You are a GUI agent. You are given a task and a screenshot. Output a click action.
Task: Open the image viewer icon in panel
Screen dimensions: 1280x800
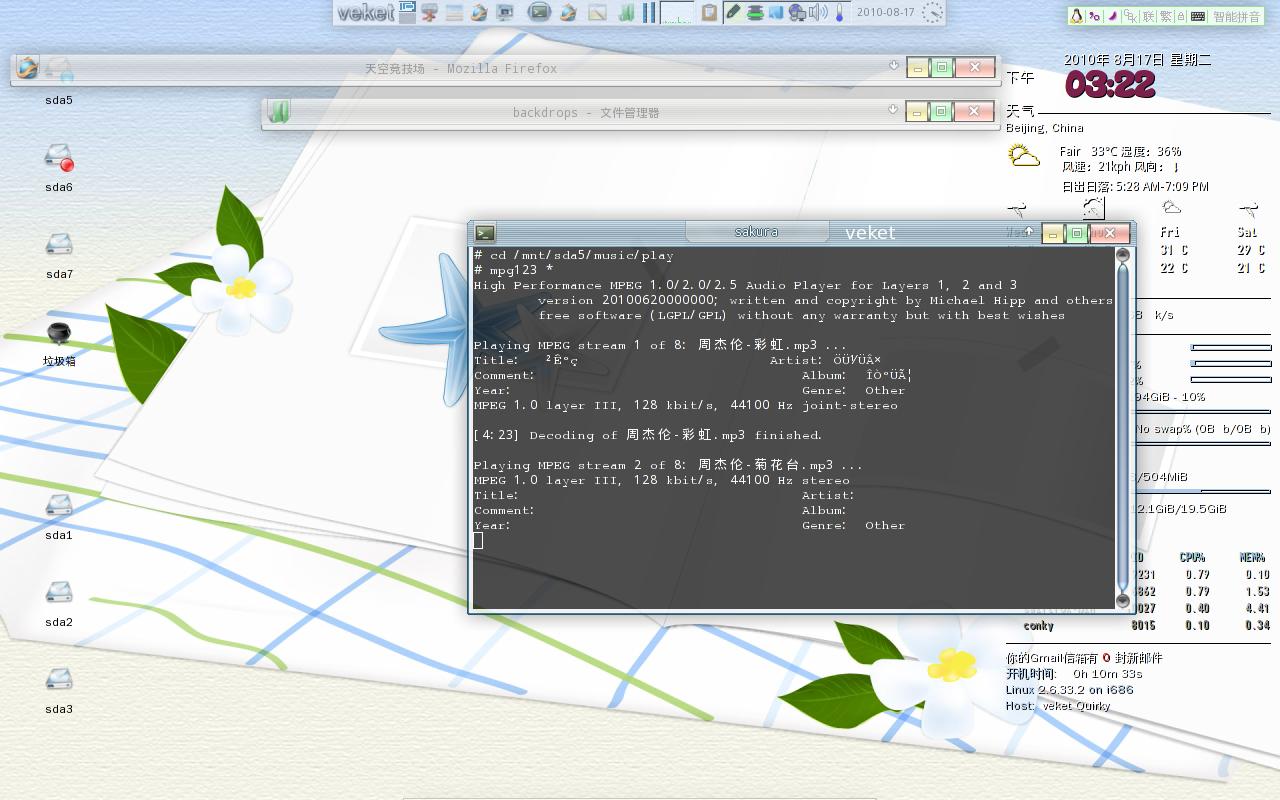pos(597,12)
